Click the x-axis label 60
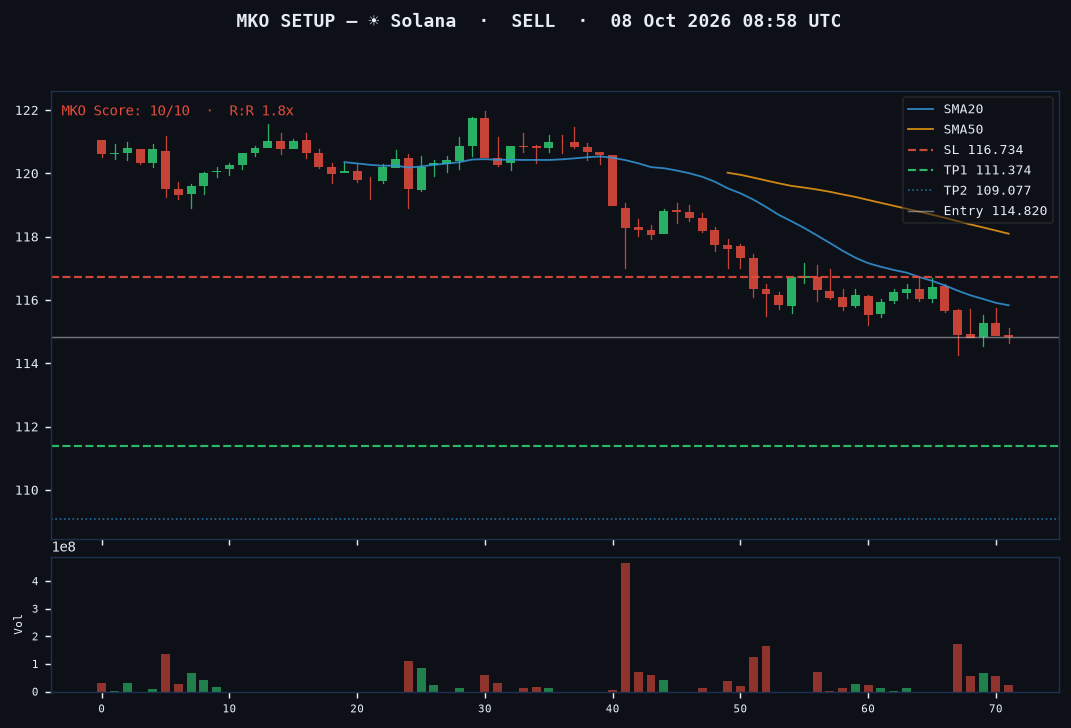Viewport: 1071px width, 728px height. [x=868, y=709]
